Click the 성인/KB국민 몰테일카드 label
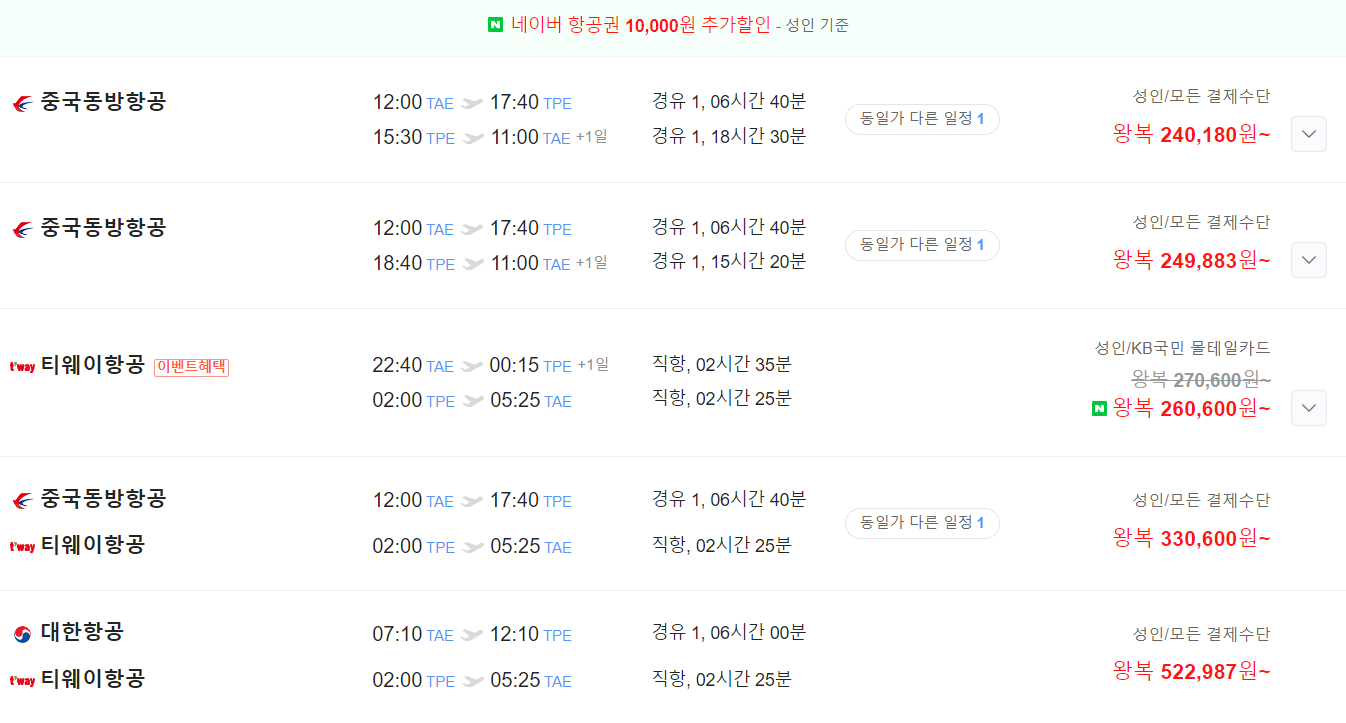The height and width of the screenshot is (723, 1346). pyautogui.click(x=1180, y=348)
